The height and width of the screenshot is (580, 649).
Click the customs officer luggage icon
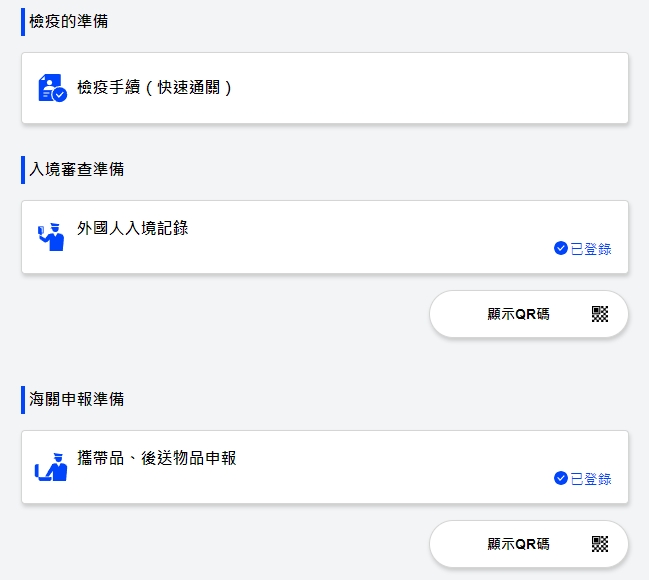51,467
